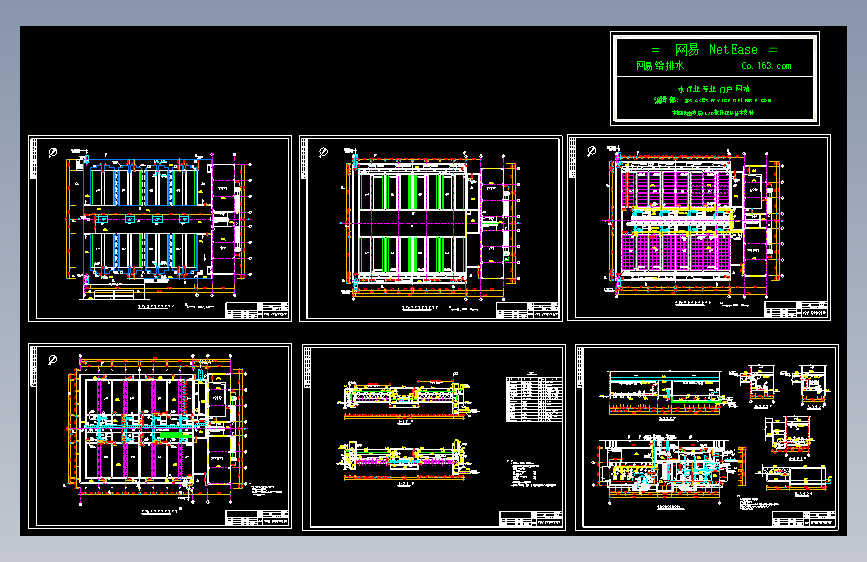Click the "Co. 163. com" text
This screenshot has height=562, width=867.
tap(766, 66)
